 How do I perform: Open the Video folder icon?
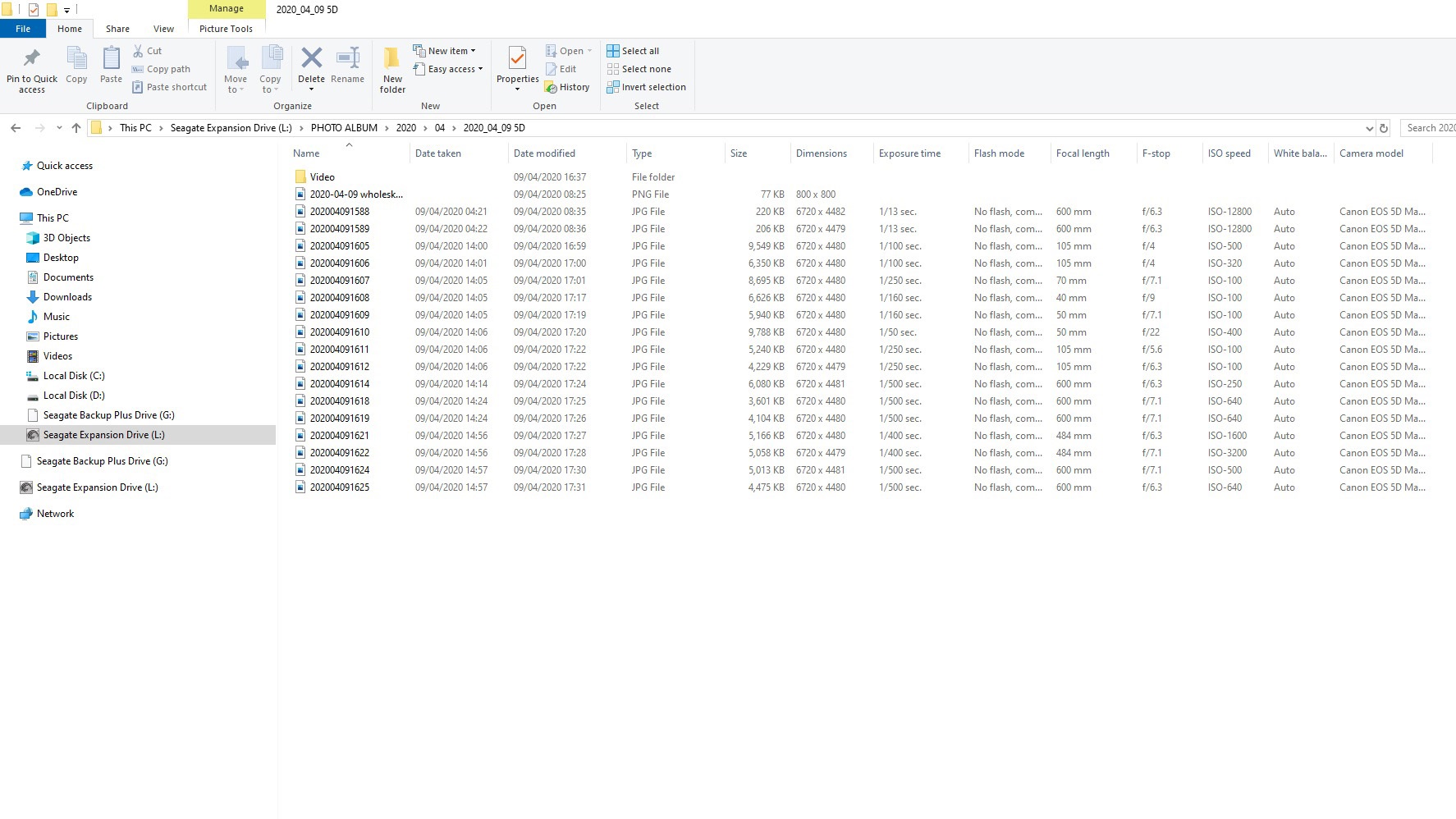click(300, 176)
